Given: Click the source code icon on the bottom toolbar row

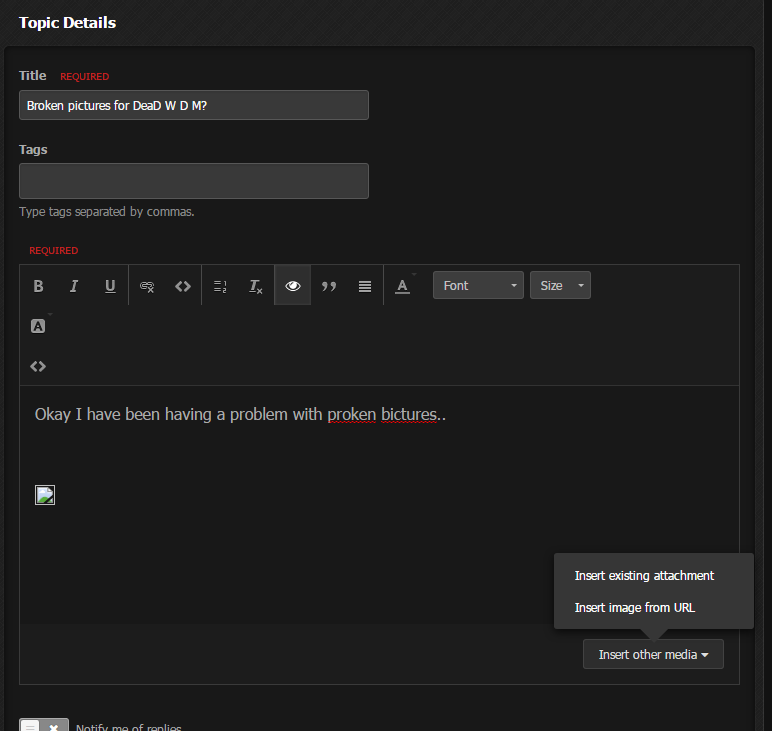Looking at the screenshot, I should click(38, 366).
